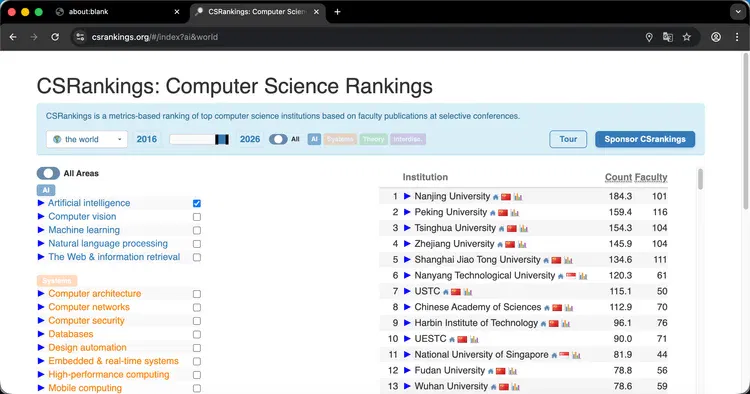Viewport: 750px width, 394px height.
Task: Expand Peking University faculty list
Action: pyautogui.click(x=407, y=212)
